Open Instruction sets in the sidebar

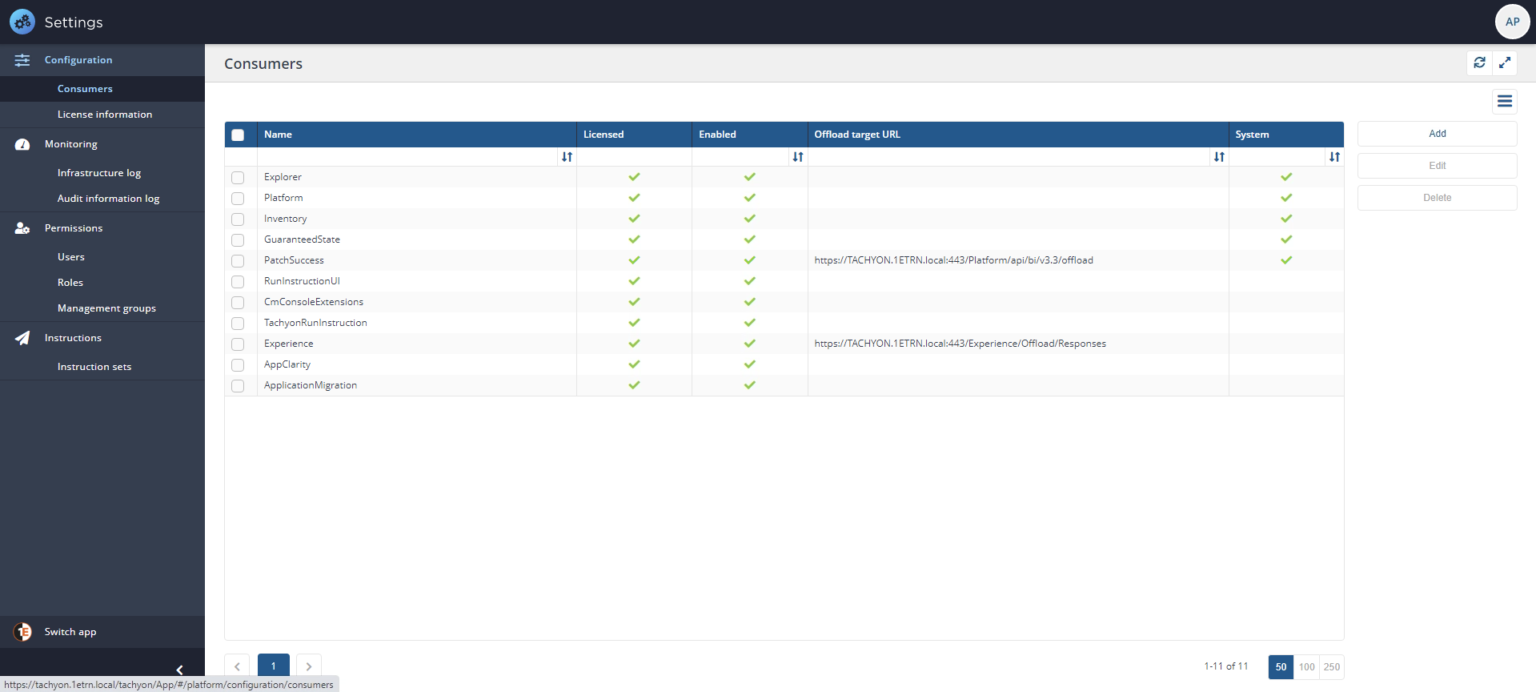click(x=94, y=367)
